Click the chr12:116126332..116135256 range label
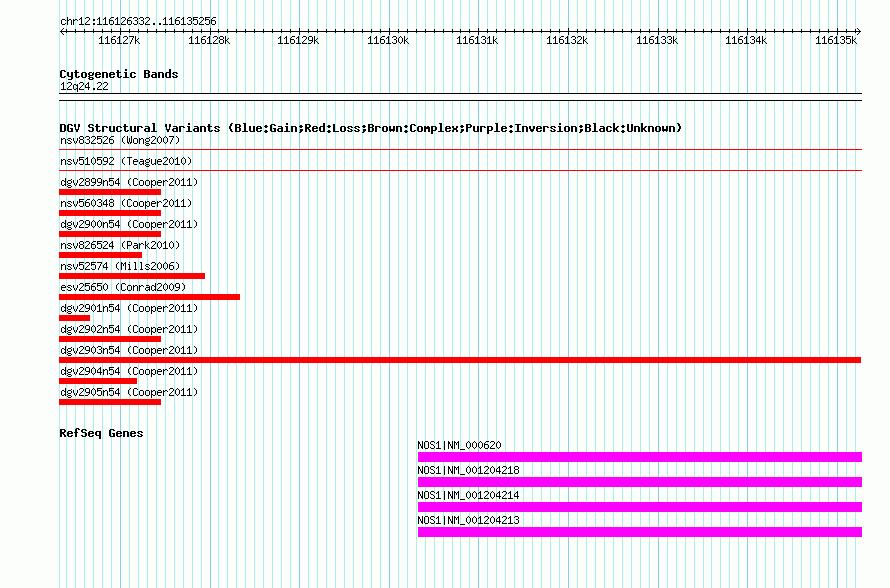Image resolution: width=890 pixels, height=588 pixels. click(x=138, y=22)
